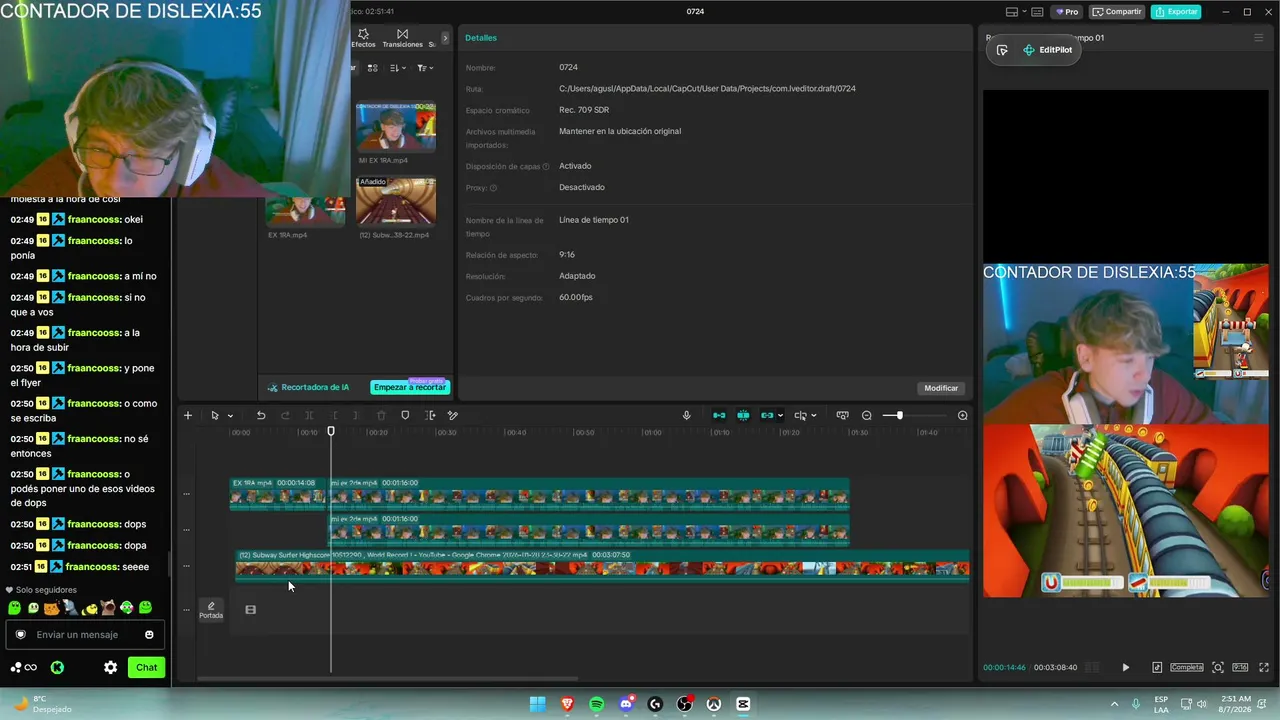Open Spotify from the taskbar
The image size is (1280, 720).
[597, 704]
